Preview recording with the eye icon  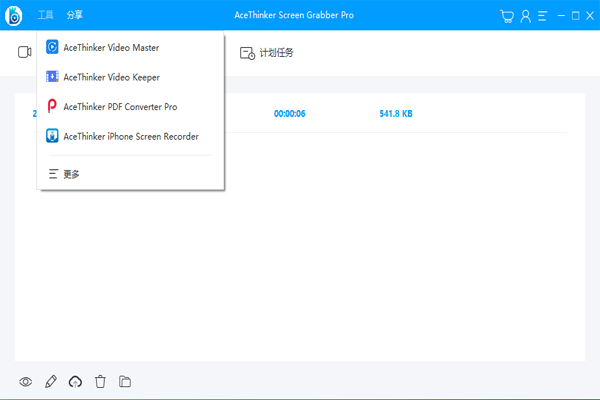[26, 382]
